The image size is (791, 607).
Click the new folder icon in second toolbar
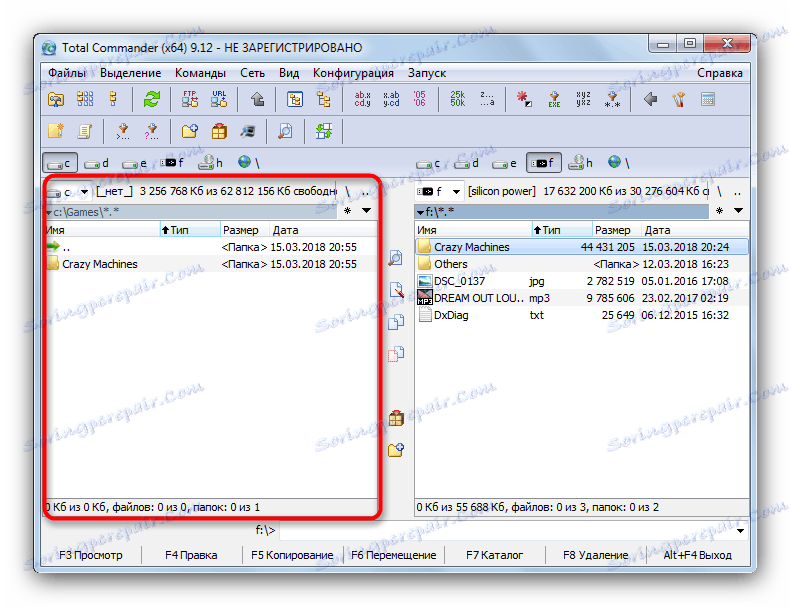(190, 132)
